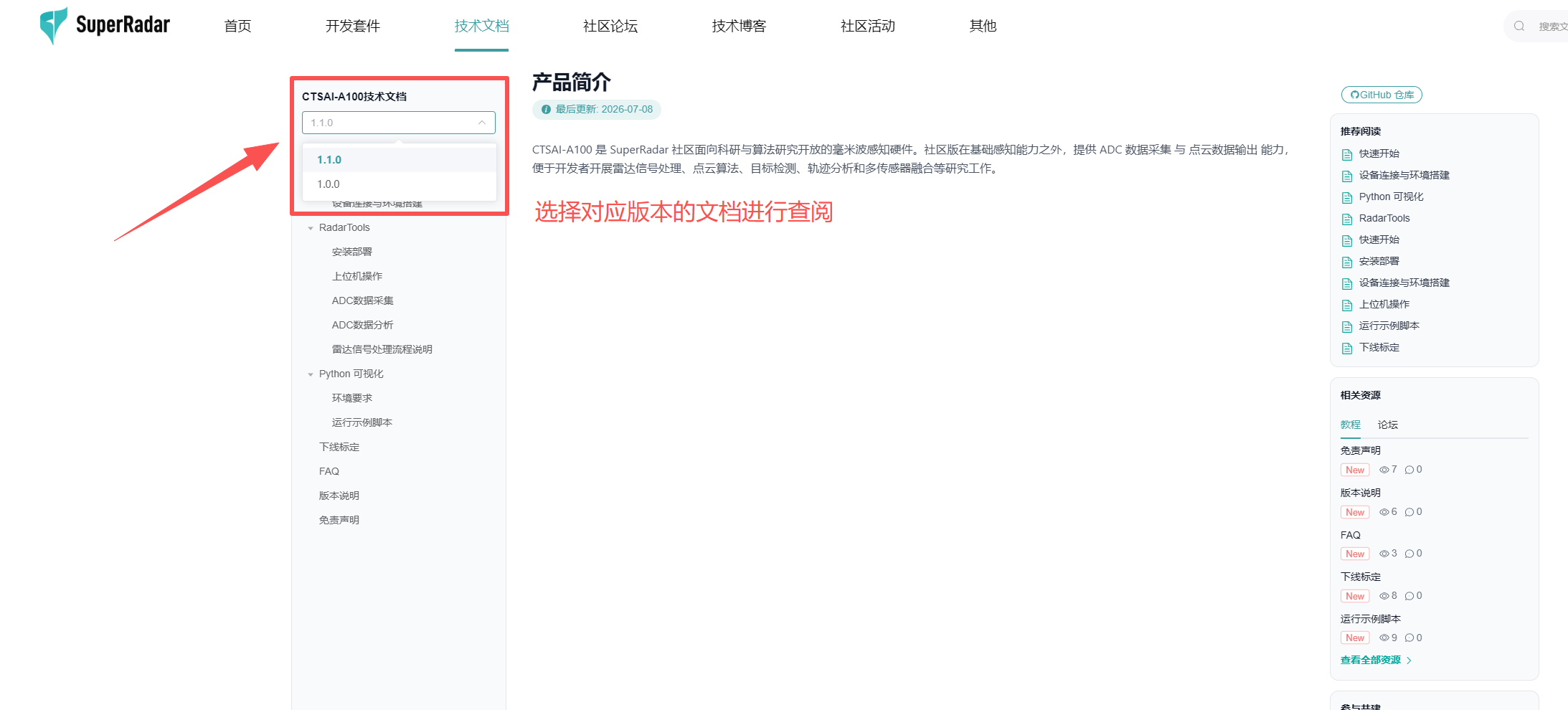Click the comment icon under 下线标定 in 相关资源
This screenshot has height=710, width=1568.
click(x=1409, y=596)
